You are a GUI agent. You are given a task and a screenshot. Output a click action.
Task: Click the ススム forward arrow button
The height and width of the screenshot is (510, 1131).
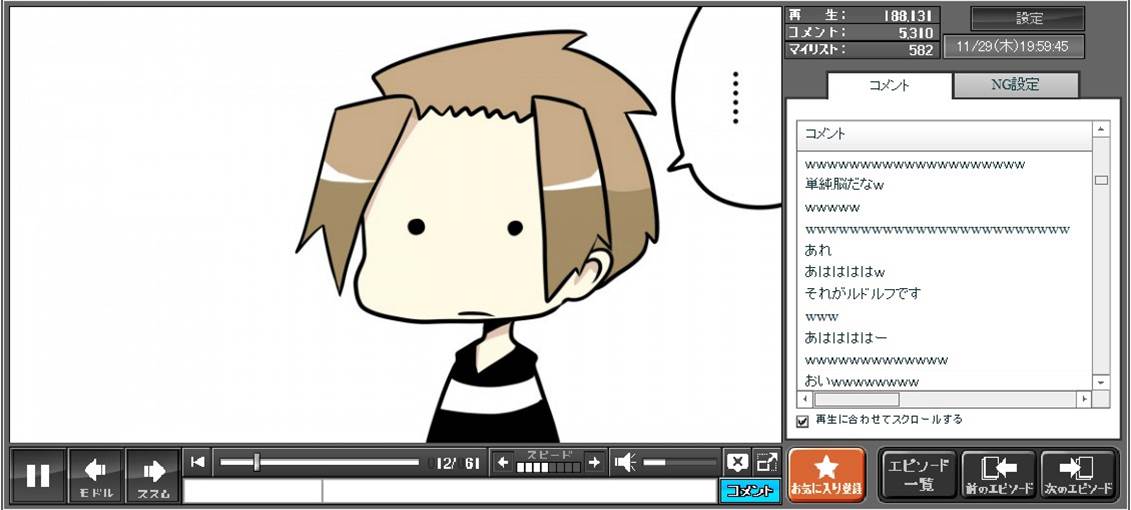pos(153,475)
